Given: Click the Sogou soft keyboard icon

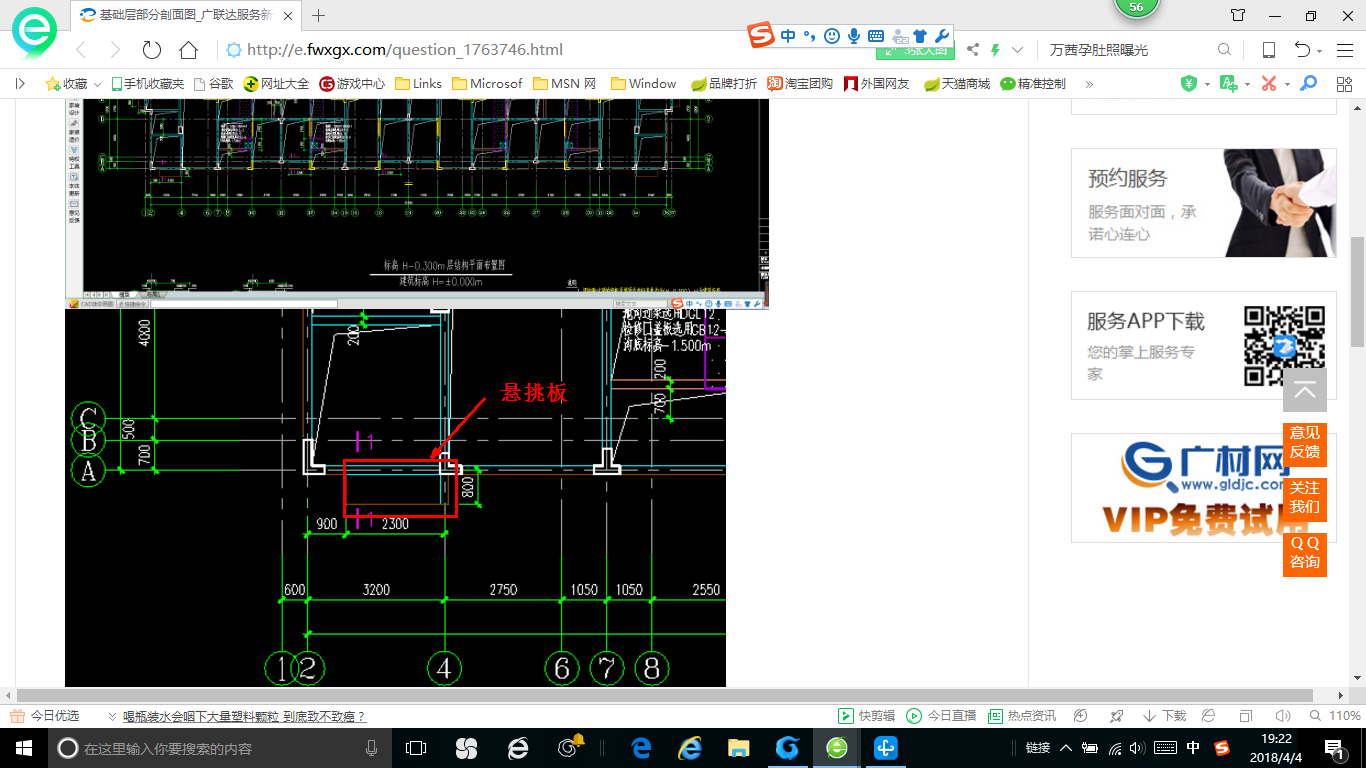Looking at the screenshot, I should click(x=876, y=36).
